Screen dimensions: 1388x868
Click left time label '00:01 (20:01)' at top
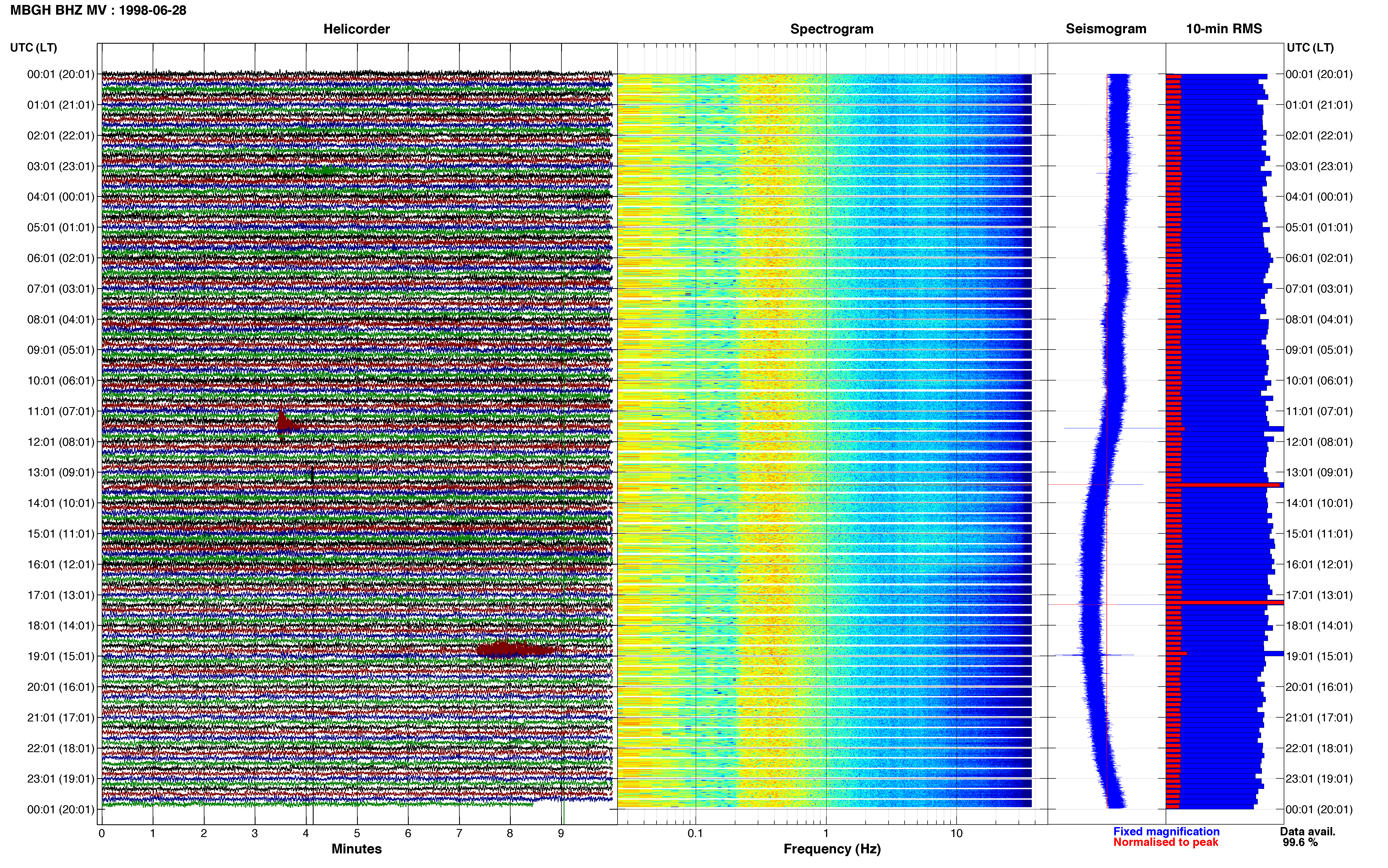60,75
